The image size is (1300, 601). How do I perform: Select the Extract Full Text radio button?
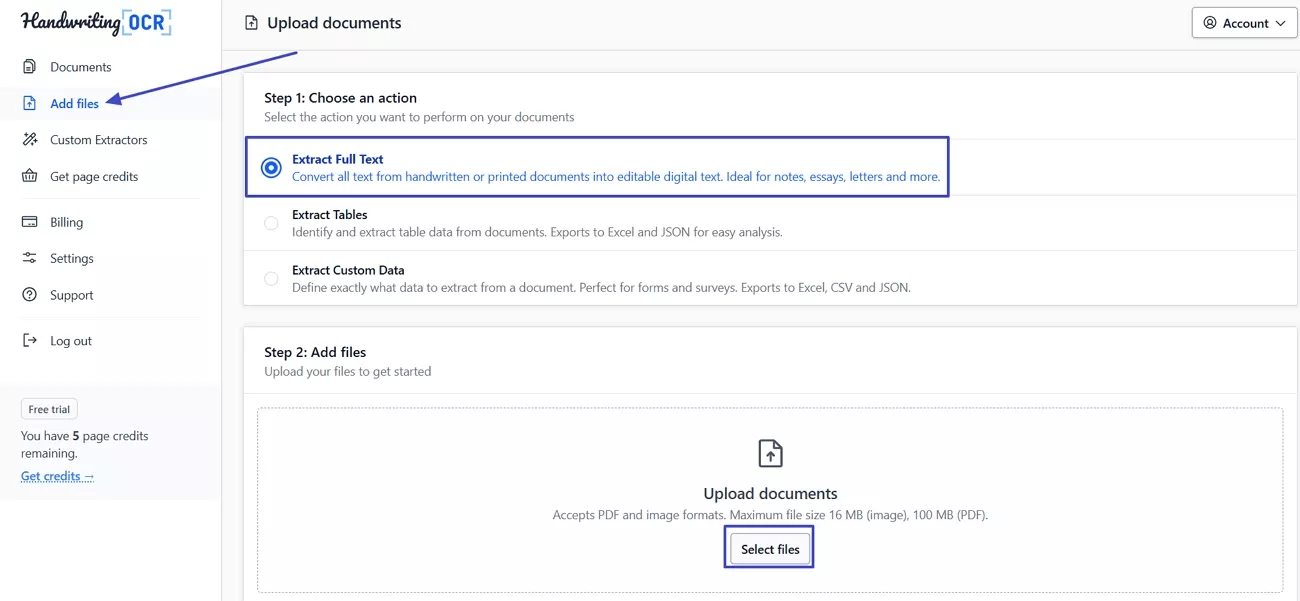[271, 168]
